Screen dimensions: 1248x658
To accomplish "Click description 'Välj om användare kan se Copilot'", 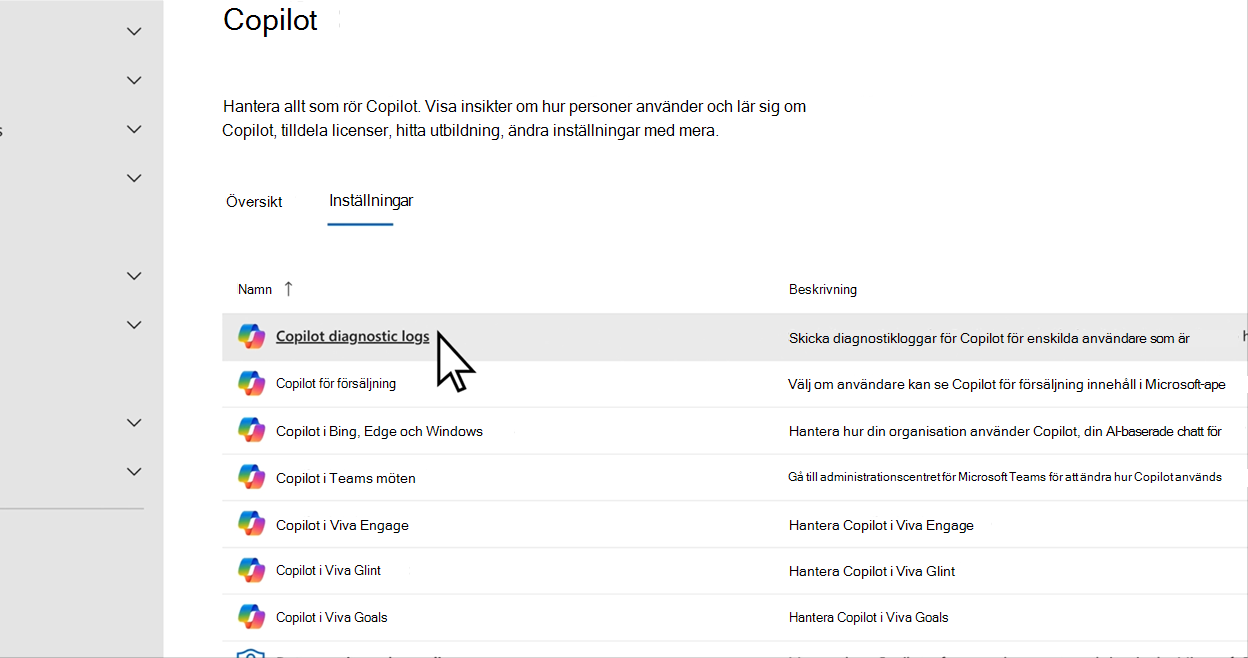I will pos(1007,384).
